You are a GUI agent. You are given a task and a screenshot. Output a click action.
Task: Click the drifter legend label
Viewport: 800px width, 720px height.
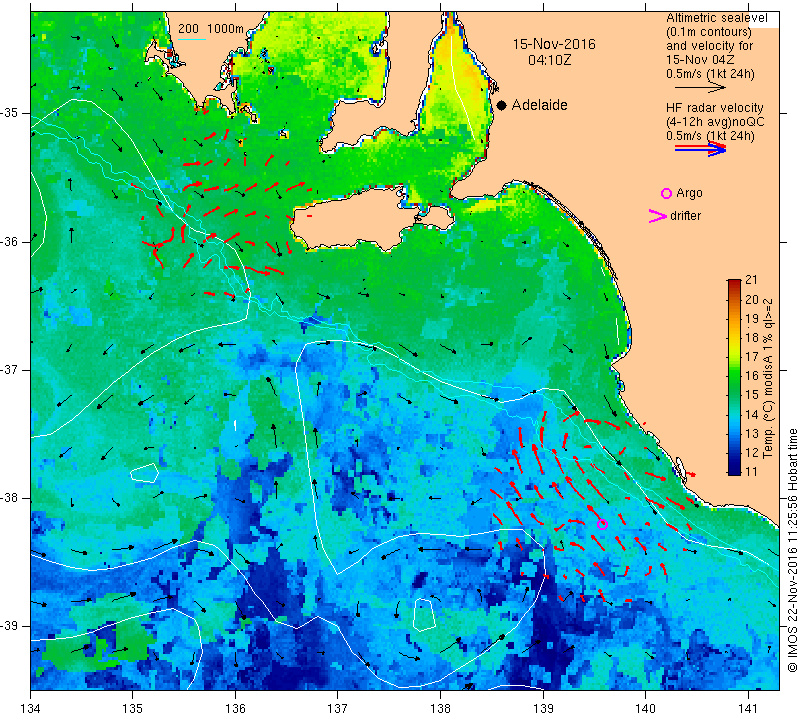pos(685,216)
